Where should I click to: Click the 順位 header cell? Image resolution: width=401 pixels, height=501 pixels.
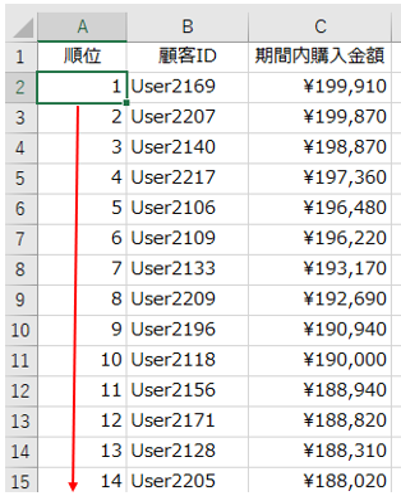82,56
